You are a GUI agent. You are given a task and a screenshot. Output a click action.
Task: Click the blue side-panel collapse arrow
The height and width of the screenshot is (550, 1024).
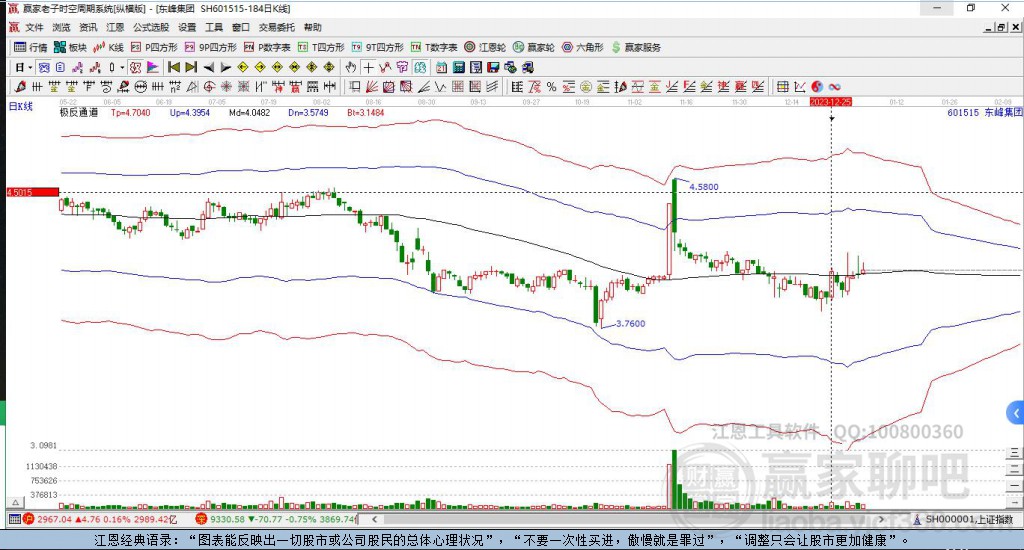1016,413
